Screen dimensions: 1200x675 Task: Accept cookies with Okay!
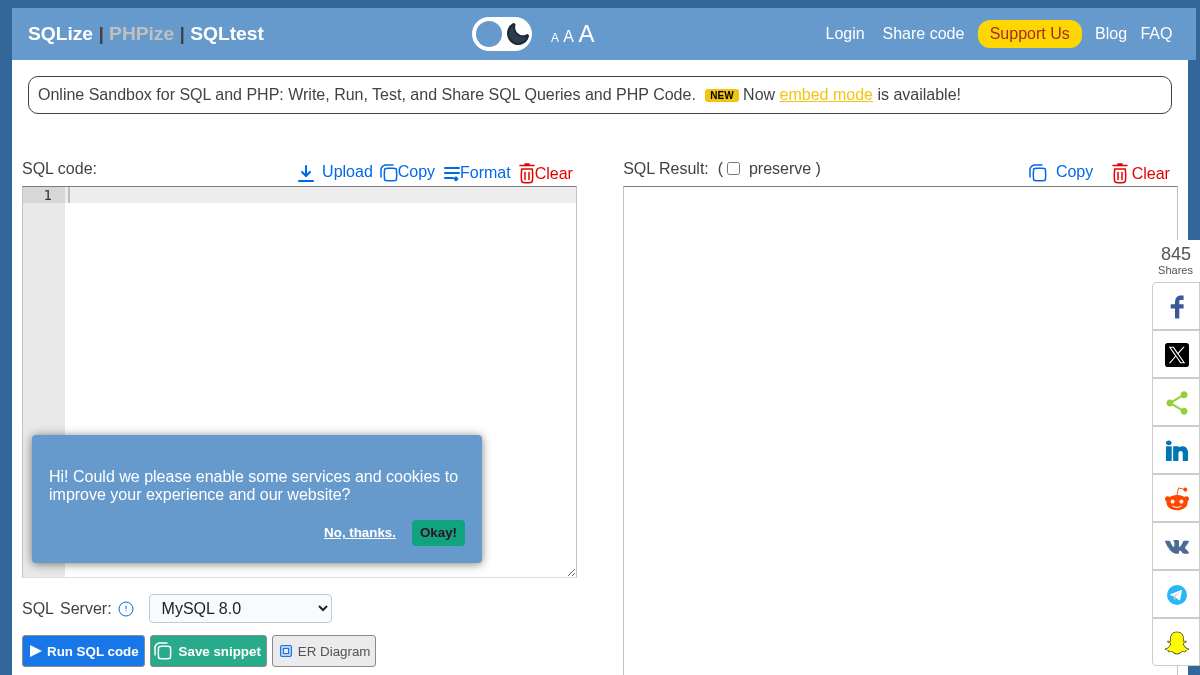438,533
